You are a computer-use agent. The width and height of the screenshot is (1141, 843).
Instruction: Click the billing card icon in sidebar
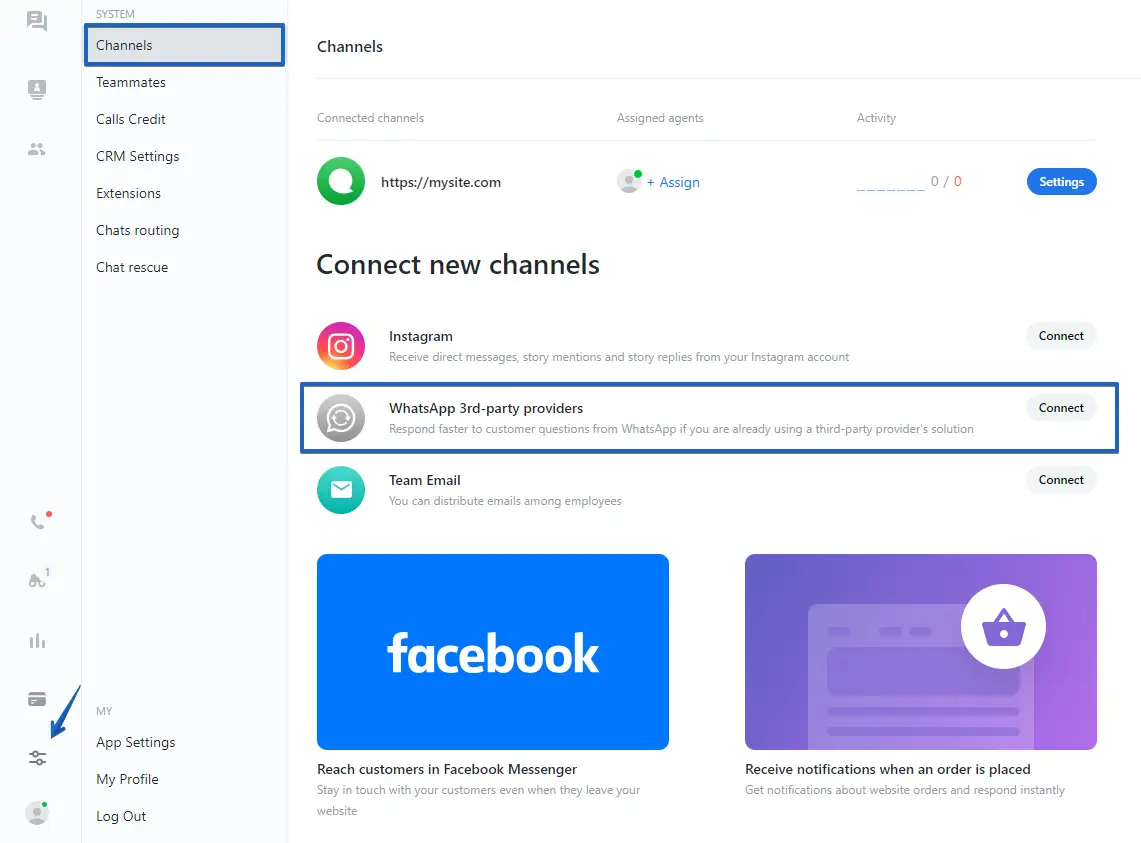pos(37,699)
